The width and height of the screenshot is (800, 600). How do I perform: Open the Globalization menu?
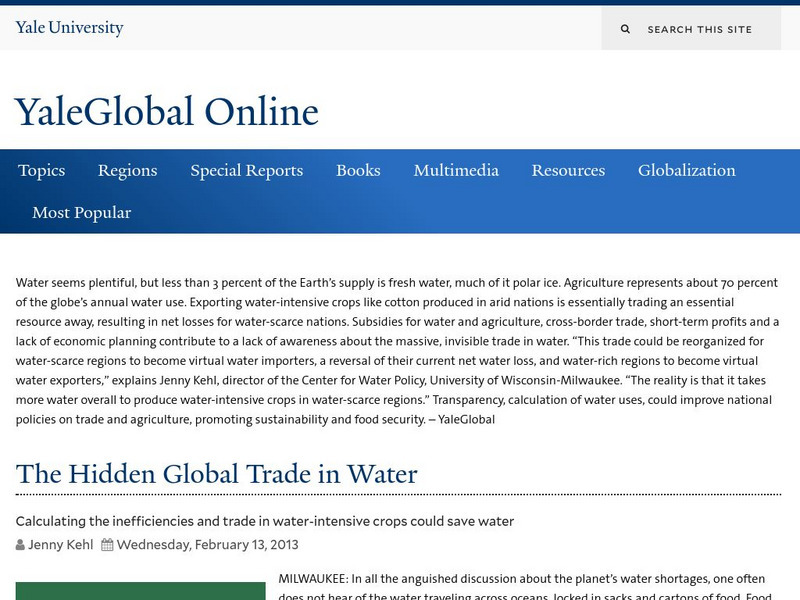[x=687, y=170]
